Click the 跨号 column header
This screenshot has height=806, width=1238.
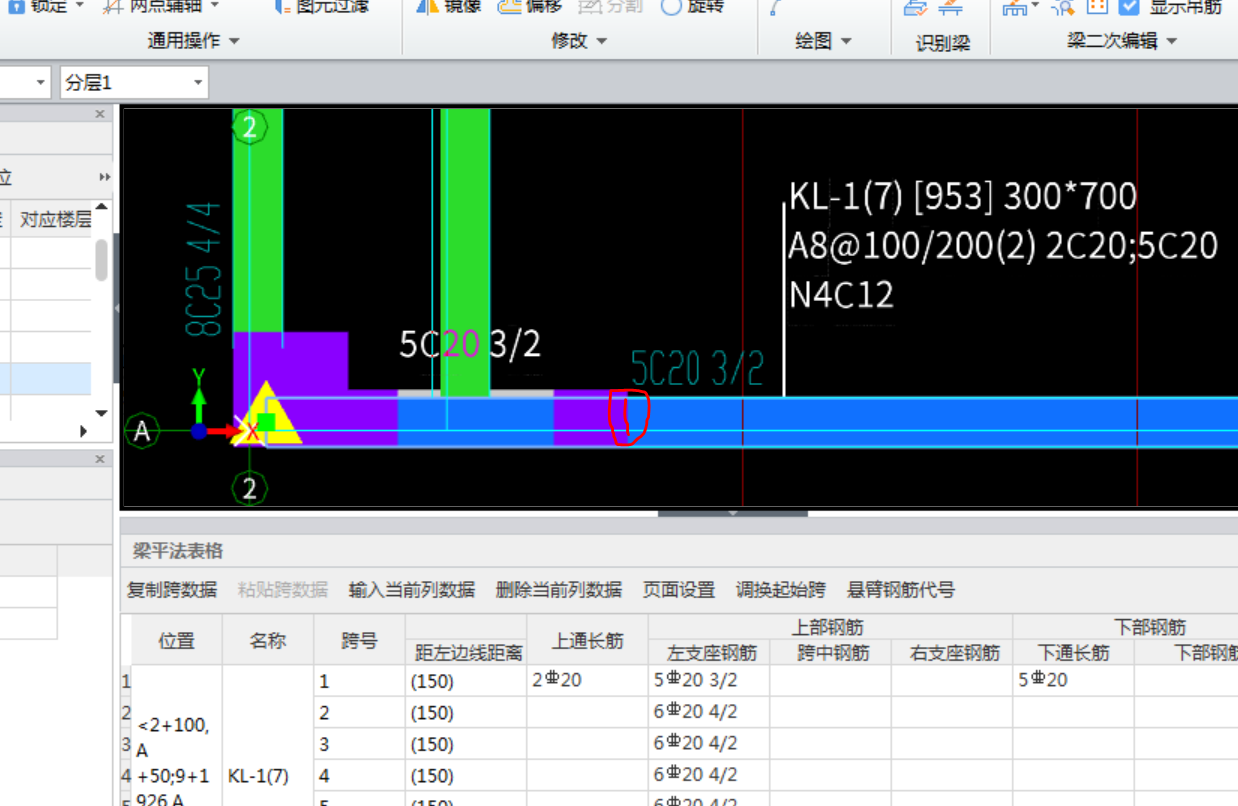pyautogui.click(x=359, y=641)
